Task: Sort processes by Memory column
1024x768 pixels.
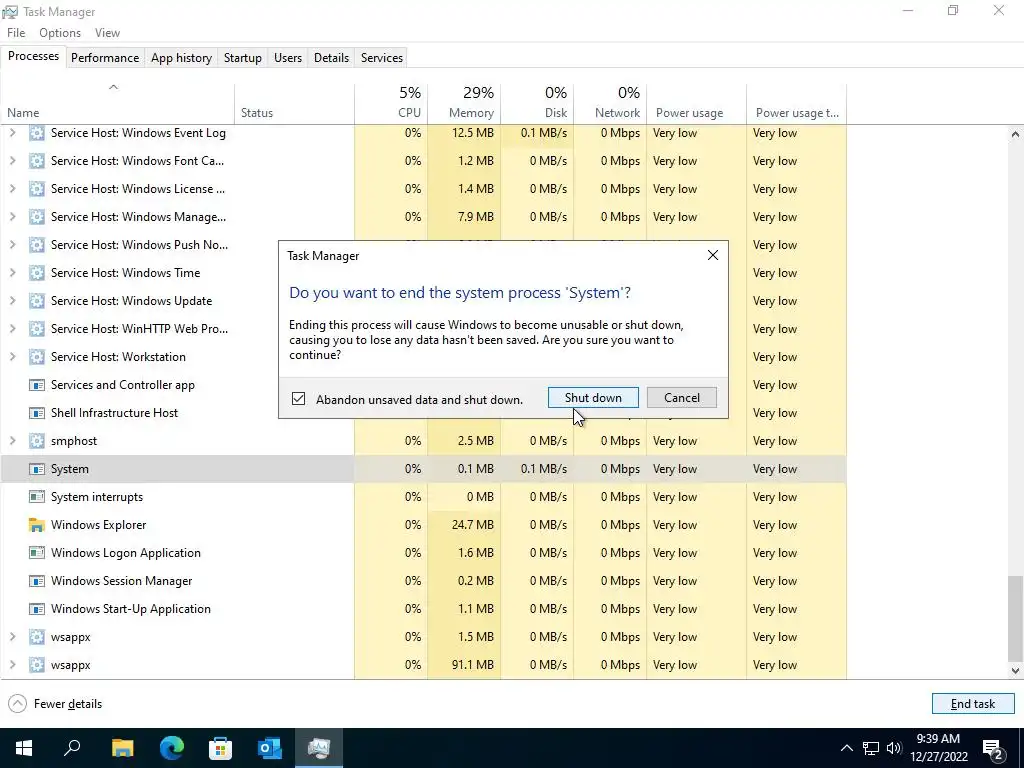Action: (464, 104)
